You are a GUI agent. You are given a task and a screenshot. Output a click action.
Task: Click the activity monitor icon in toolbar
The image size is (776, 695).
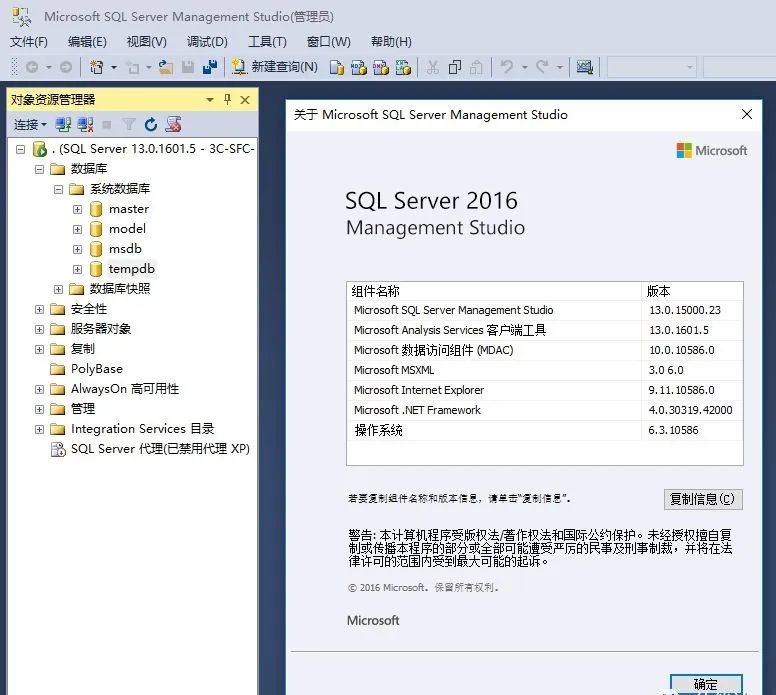[x=584, y=67]
